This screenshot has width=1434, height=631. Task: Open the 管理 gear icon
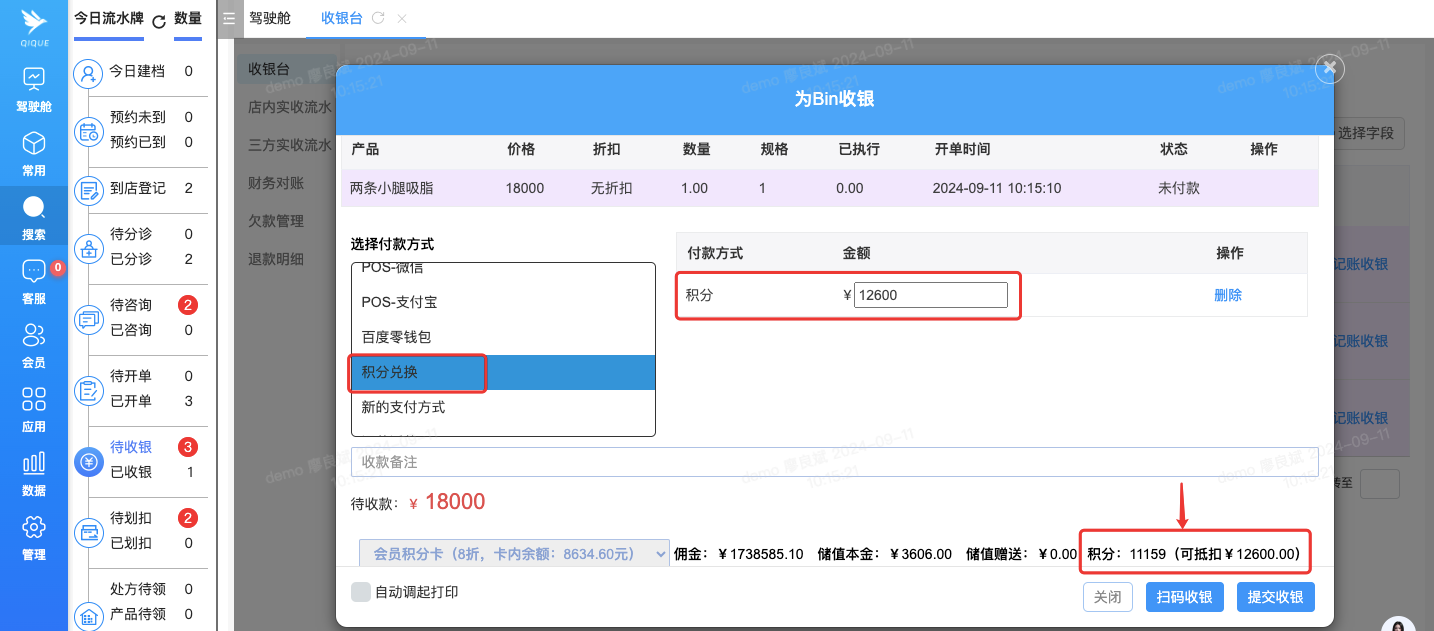pos(34,527)
